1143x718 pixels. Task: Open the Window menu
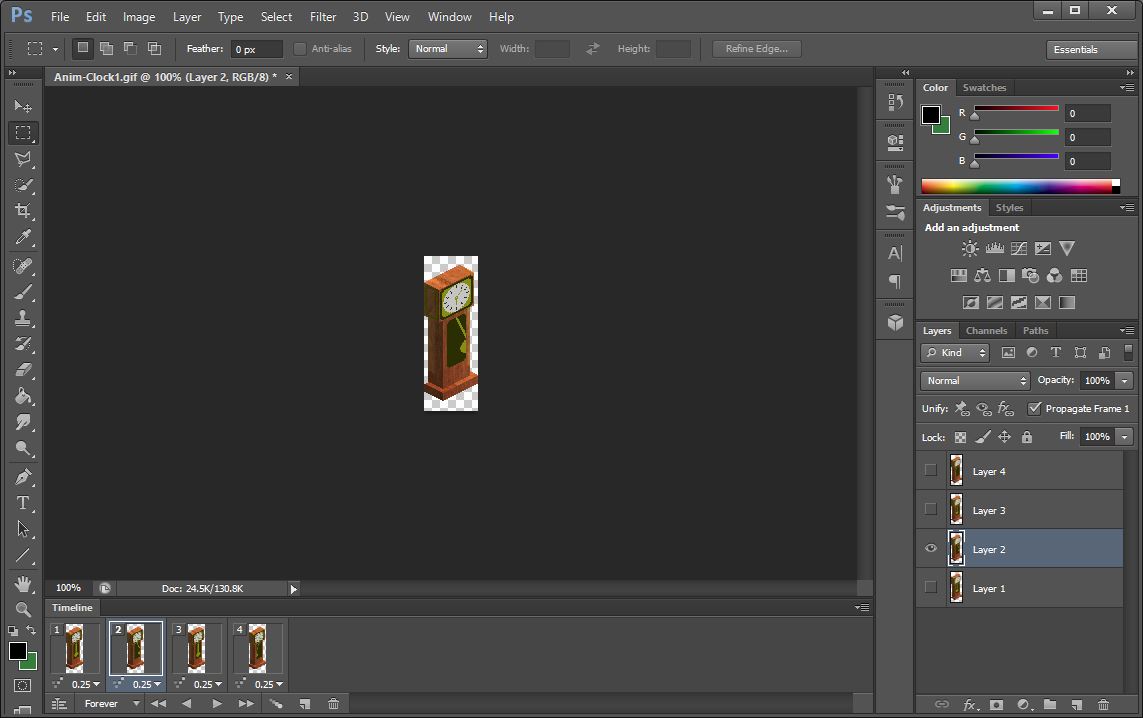pos(449,17)
